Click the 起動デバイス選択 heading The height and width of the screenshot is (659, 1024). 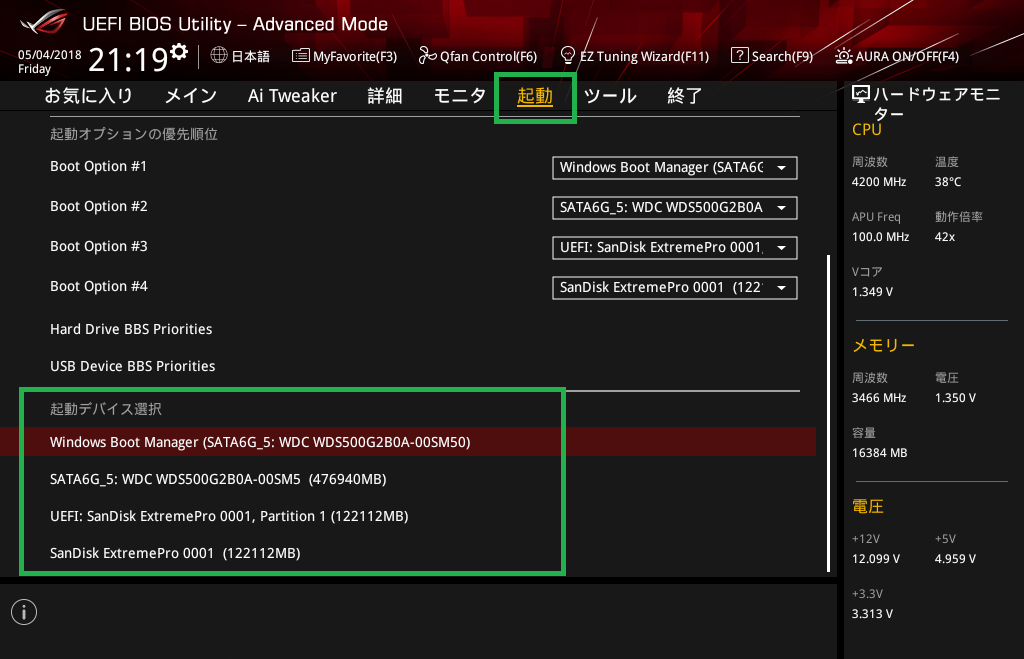click(x=106, y=409)
